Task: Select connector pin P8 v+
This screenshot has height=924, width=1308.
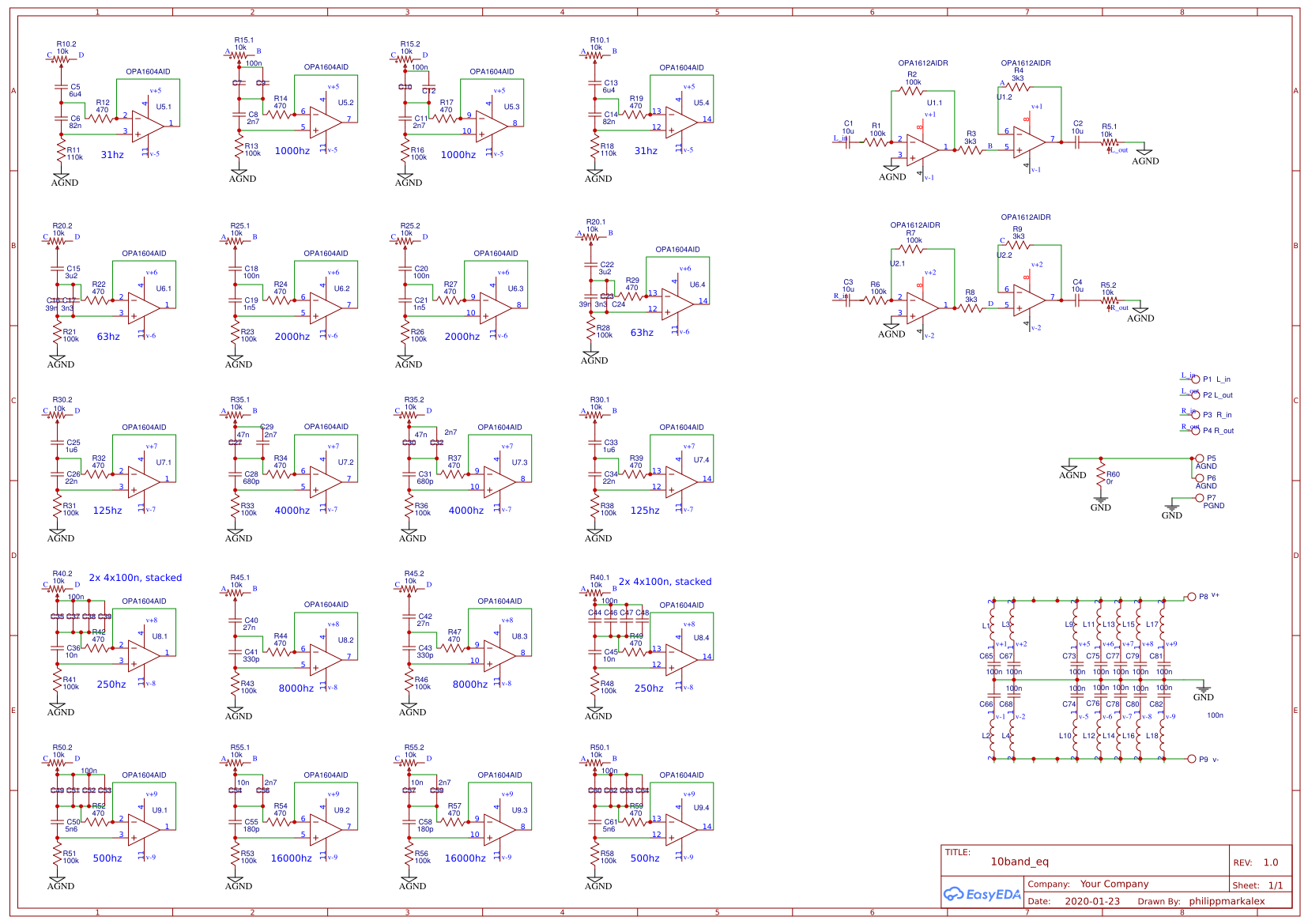Action: (x=1193, y=595)
